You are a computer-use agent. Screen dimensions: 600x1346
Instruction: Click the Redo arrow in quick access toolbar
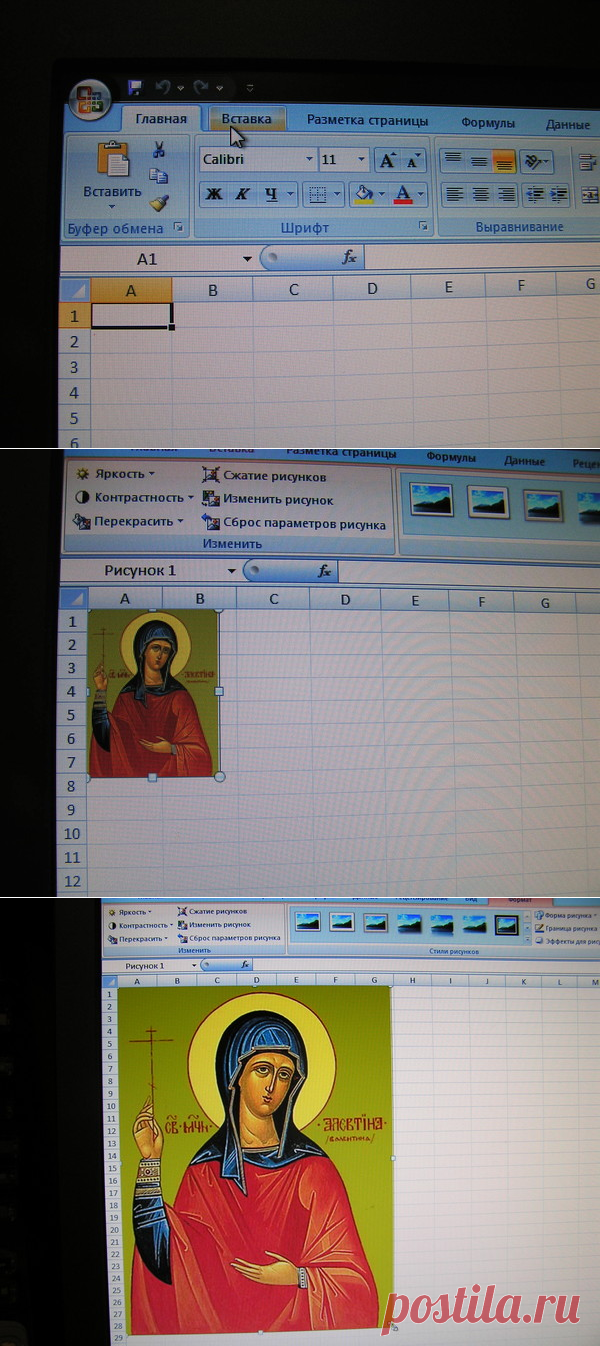201,88
